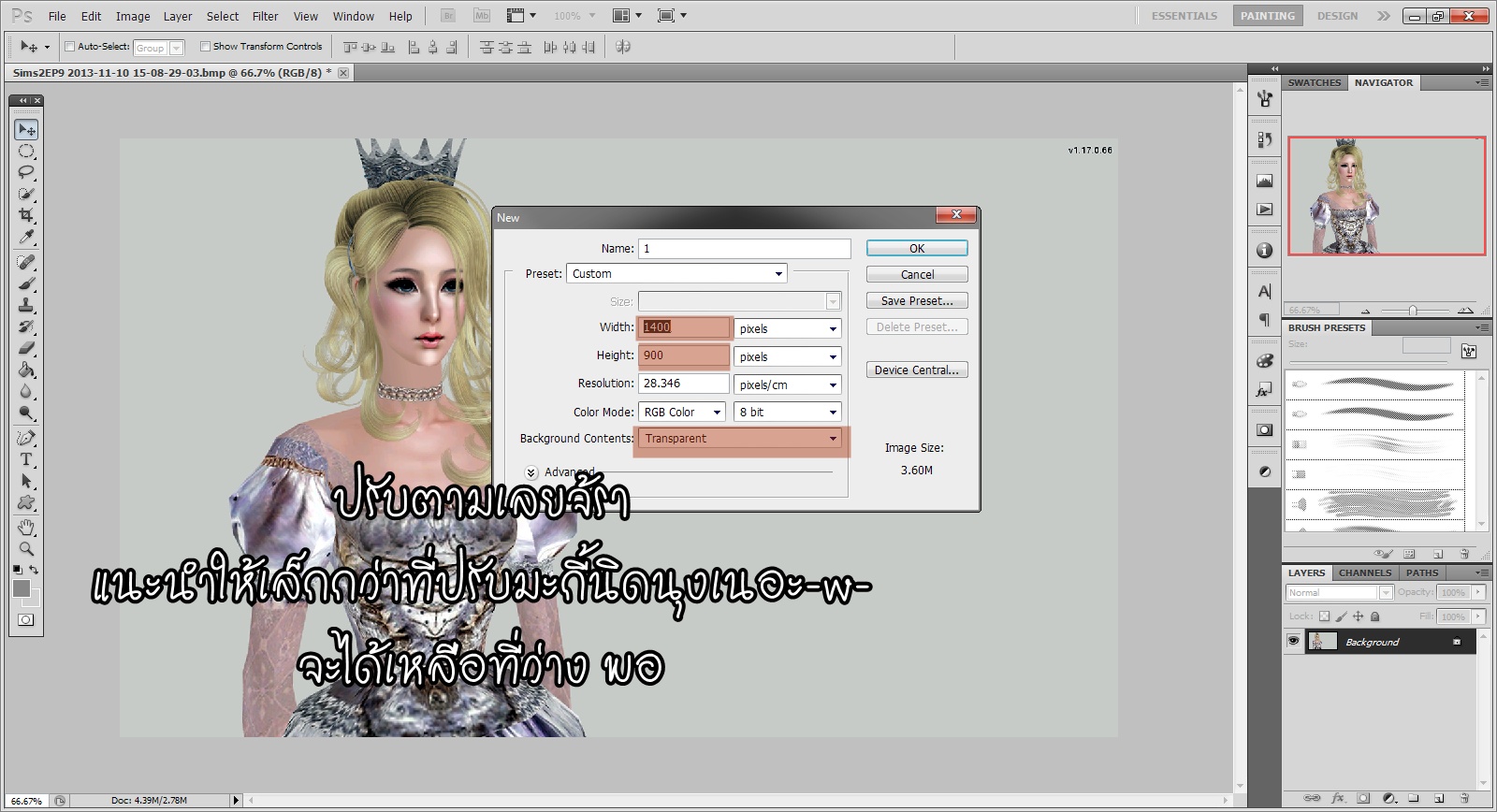This screenshot has width=1497, height=812.
Task: Select the Eyedropper tool
Action: 26,237
